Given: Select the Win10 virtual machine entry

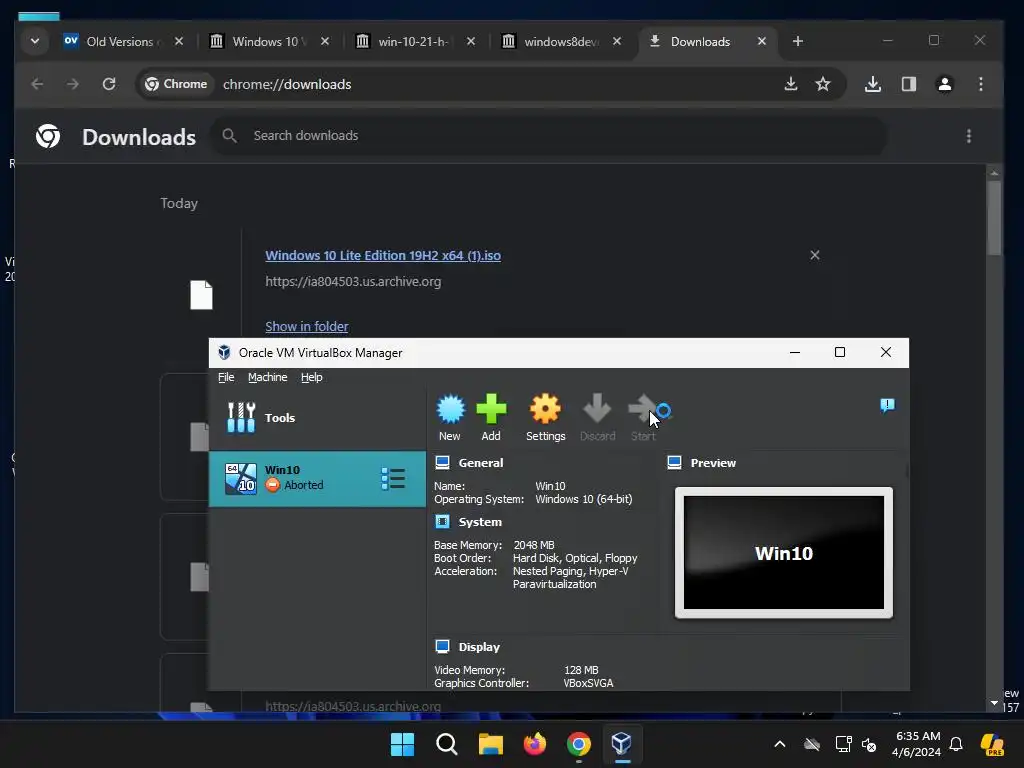Looking at the screenshot, I should (317, 479).
